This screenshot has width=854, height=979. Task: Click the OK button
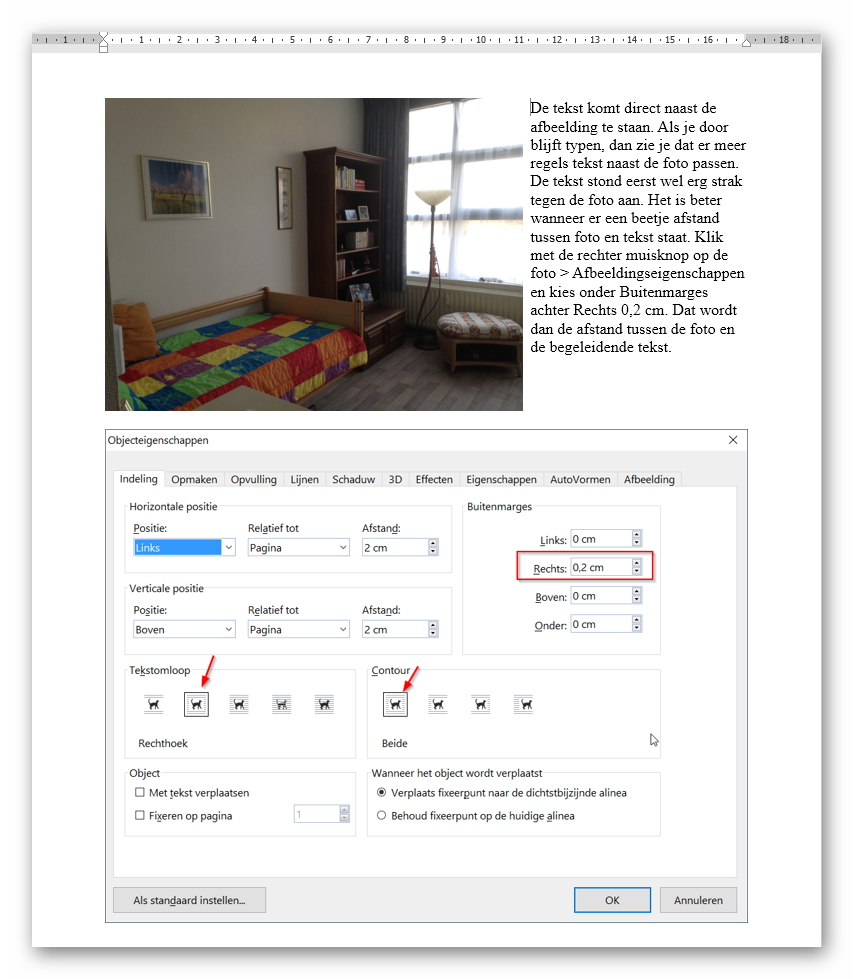[x=612, y=900]
